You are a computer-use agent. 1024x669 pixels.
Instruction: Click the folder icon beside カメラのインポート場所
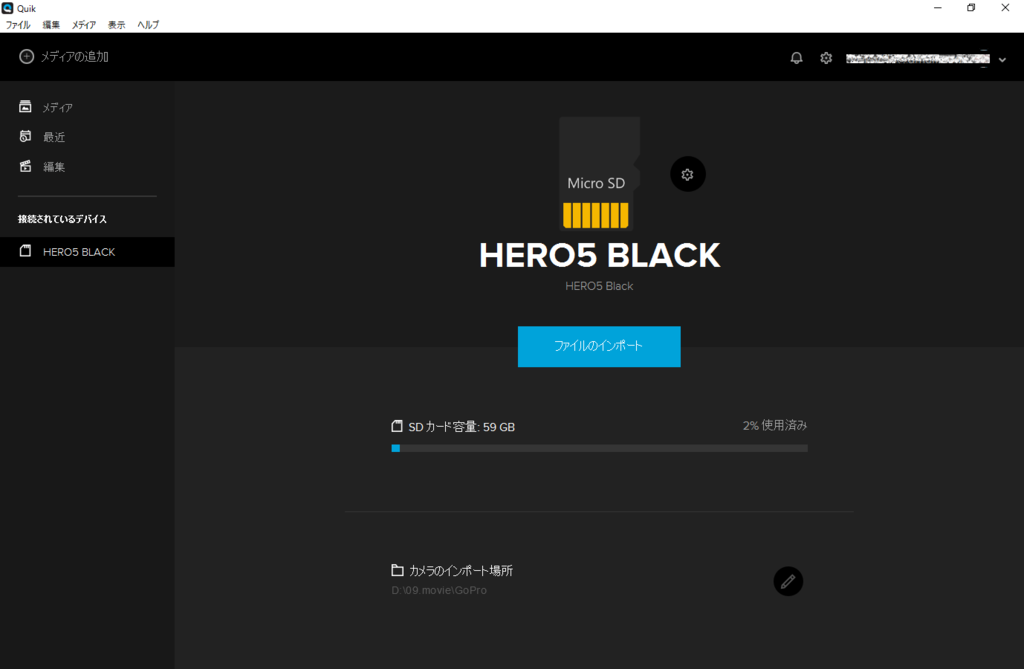397,571
